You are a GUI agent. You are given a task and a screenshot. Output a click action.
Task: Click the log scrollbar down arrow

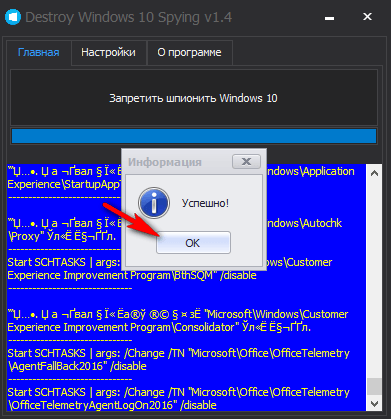coord(374,404)
